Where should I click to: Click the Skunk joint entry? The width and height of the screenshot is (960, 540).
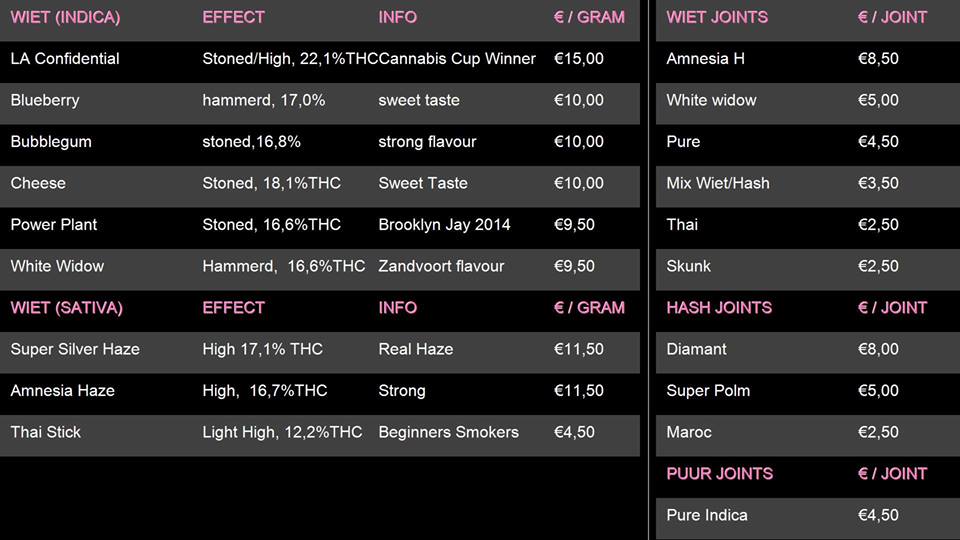689,266
